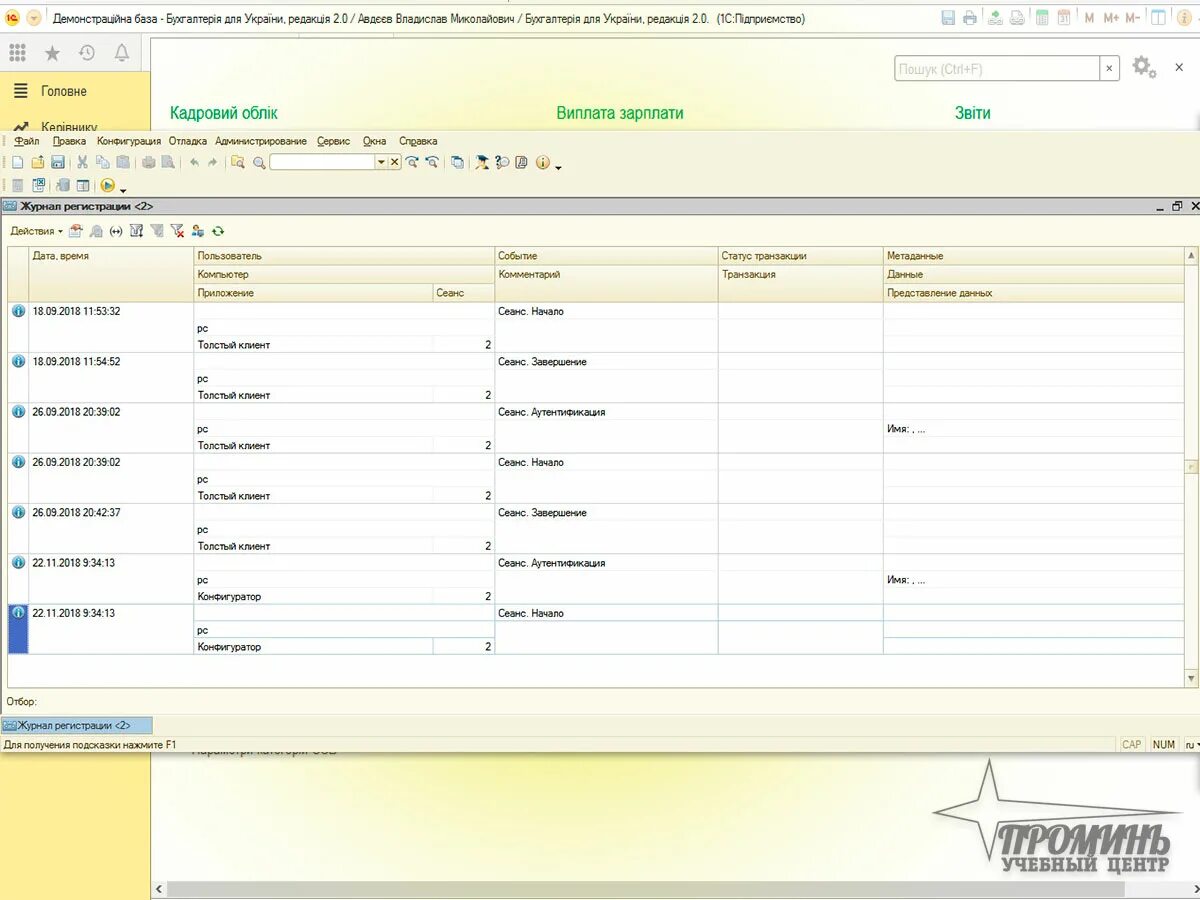Click the M- memory button in title bar
1200x900 pixels.
(1133, 18)
